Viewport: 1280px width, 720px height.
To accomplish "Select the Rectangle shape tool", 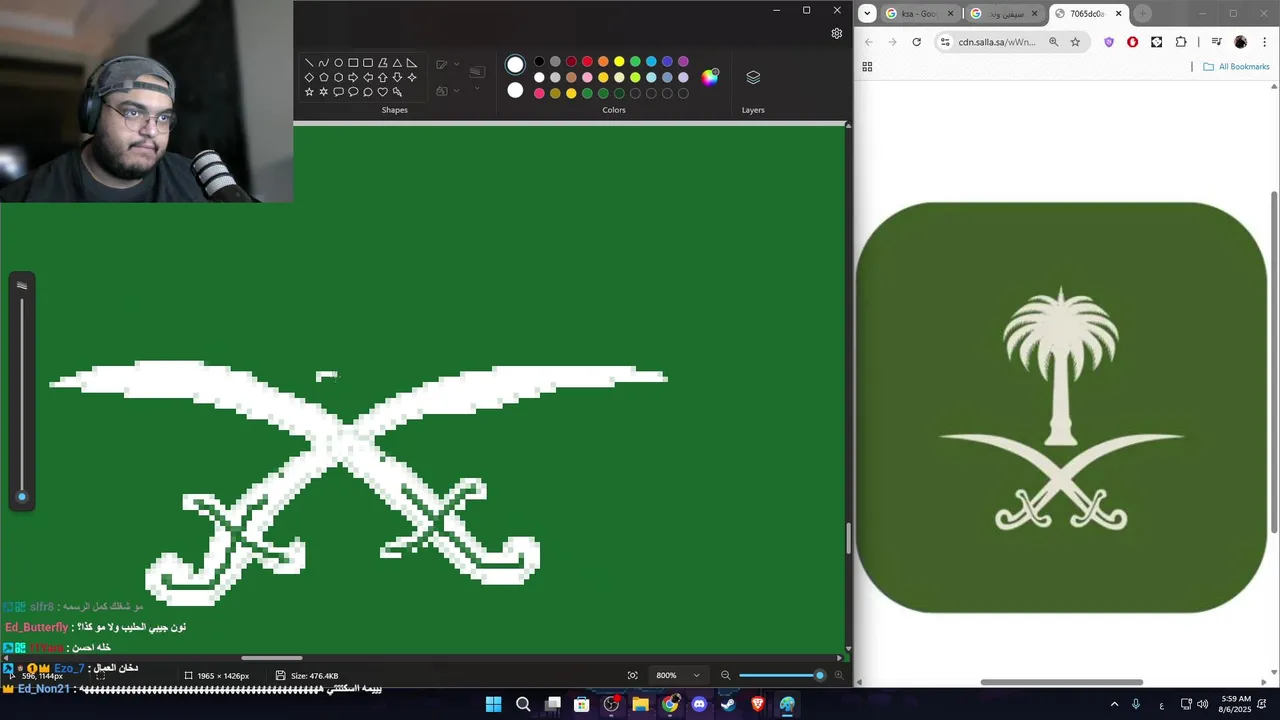I will [353, 62].
